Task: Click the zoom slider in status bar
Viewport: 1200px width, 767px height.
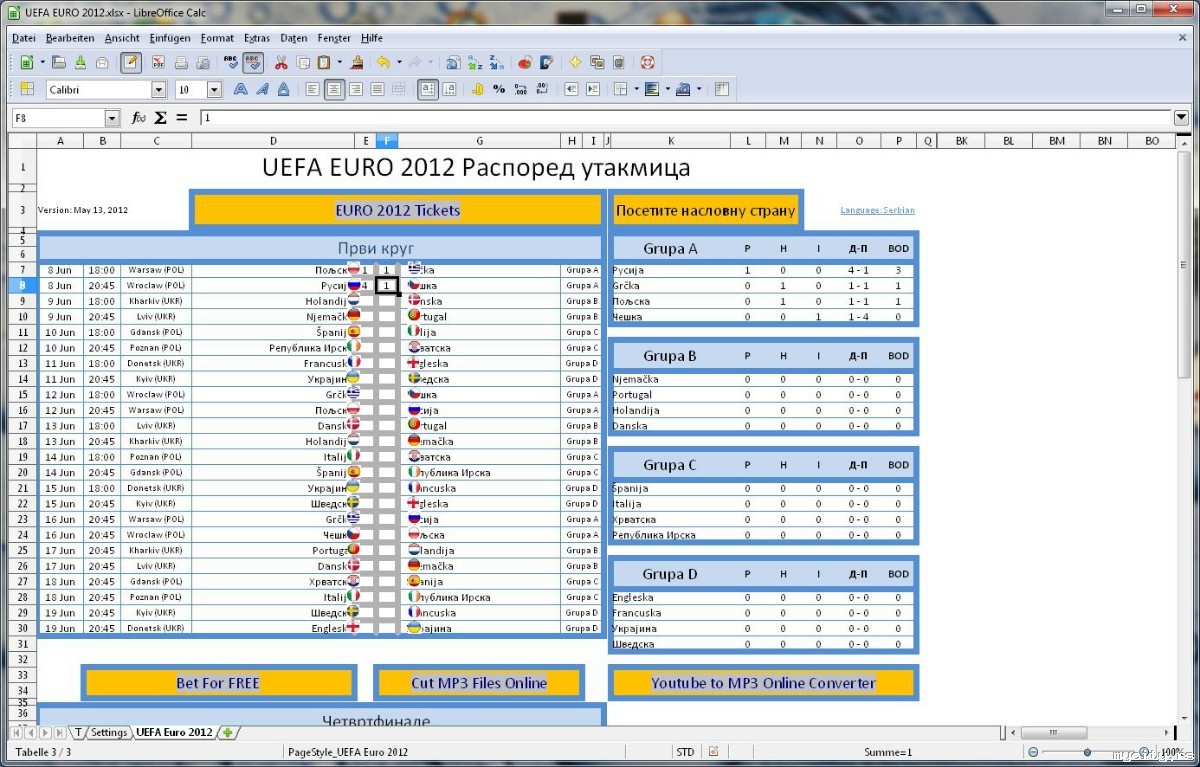Action: point(1088,752)
